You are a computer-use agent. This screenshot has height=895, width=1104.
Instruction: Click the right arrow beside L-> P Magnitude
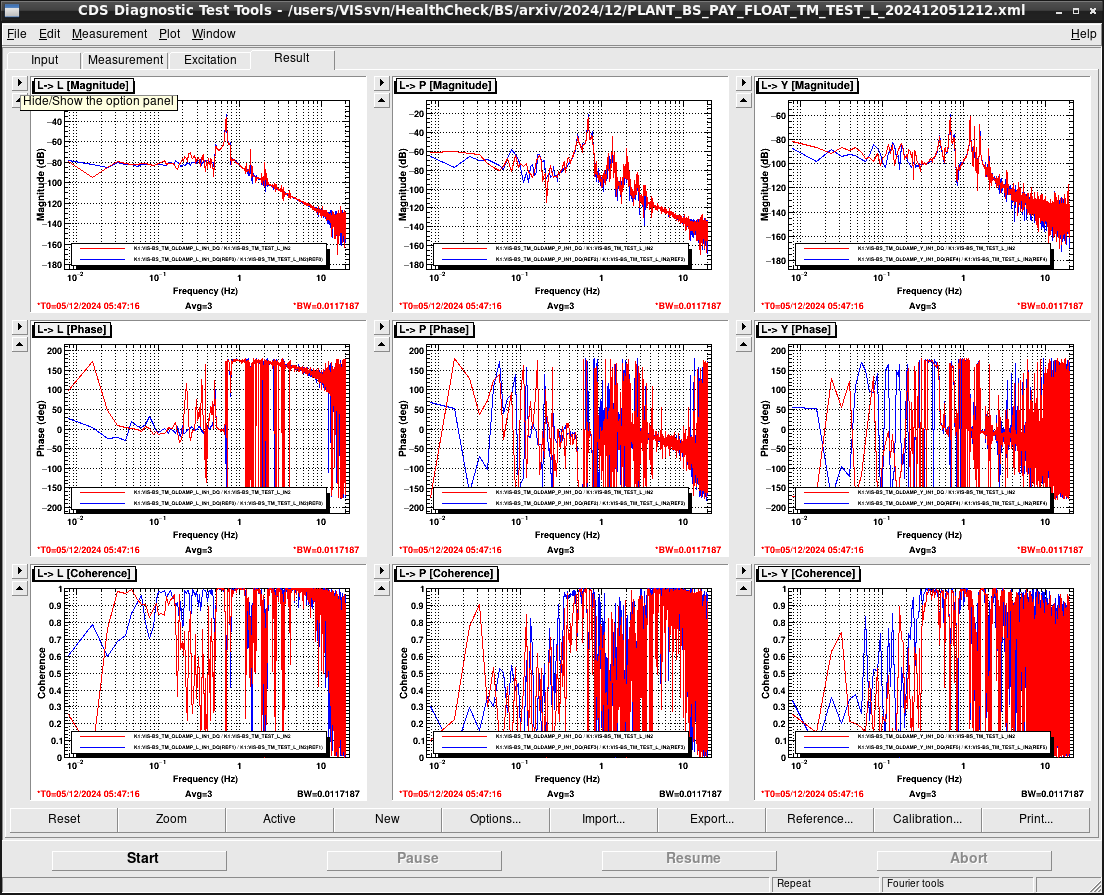click(382, 83)
